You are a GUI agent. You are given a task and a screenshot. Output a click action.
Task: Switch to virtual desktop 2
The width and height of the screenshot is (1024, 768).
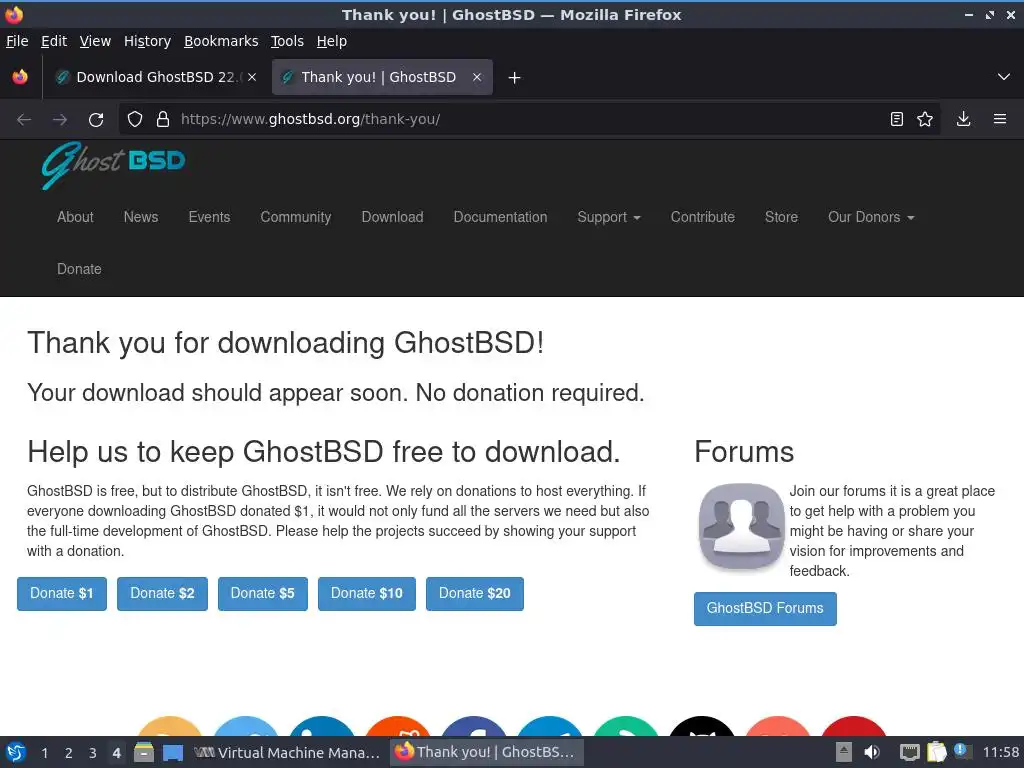(69, 753)
